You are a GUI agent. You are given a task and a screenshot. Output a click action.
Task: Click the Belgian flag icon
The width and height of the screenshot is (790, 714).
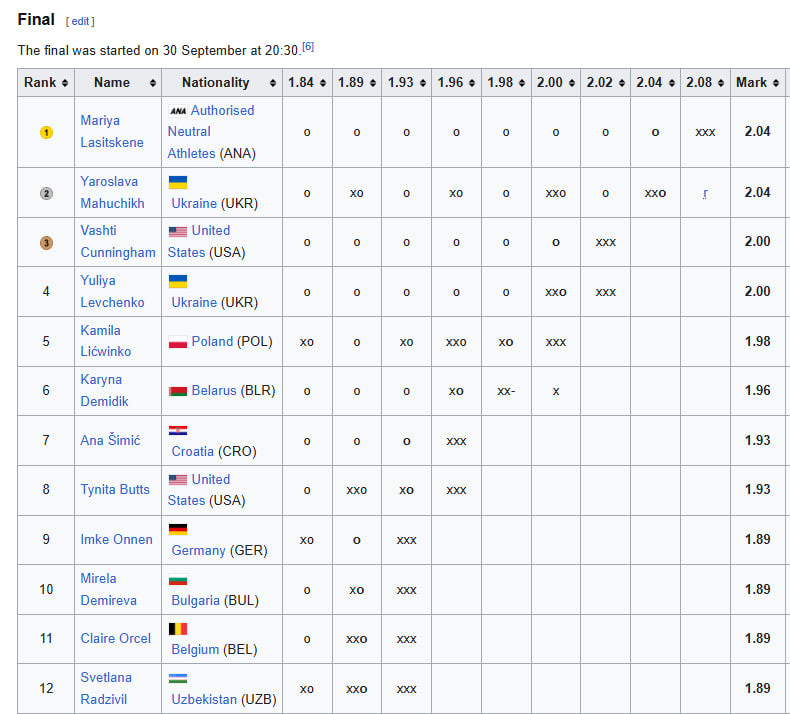[177, 628]
